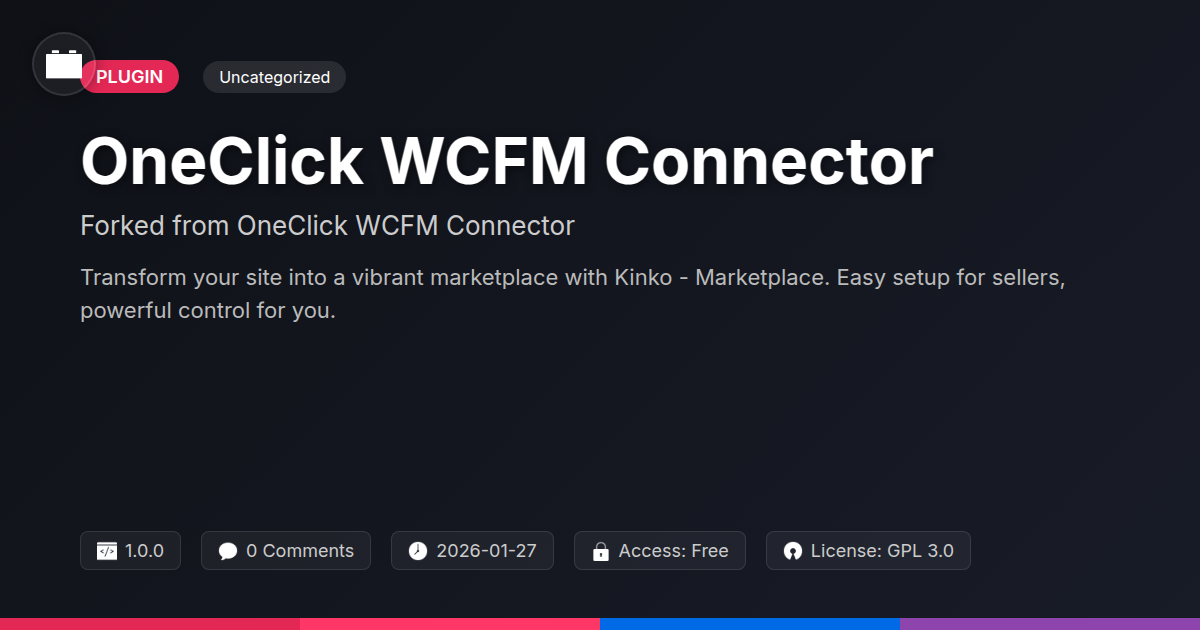Screen dimensions: 1200x630
Task: Click the OneClick WCFM Connector title
Action: (x=507, y=160)
